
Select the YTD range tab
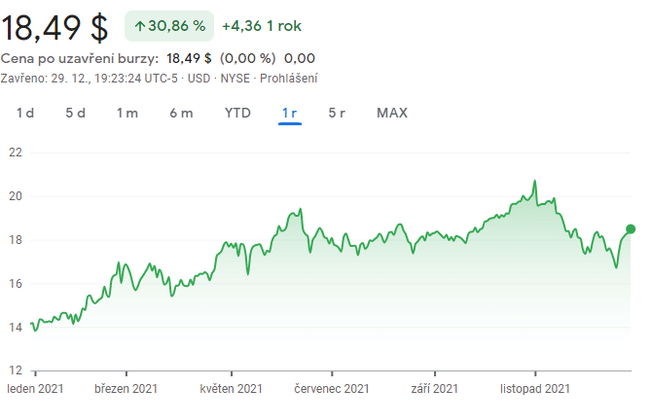pos(237,113)
